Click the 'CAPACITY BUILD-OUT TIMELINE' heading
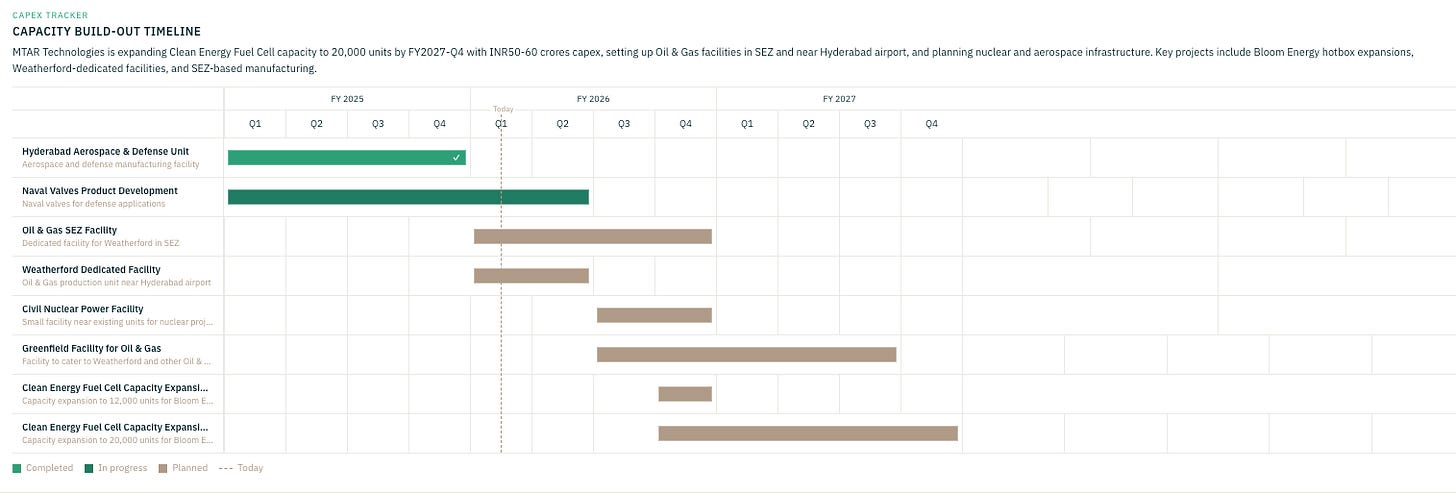Viewport: 1456px width, 494px height. click(x=106, y=32)
